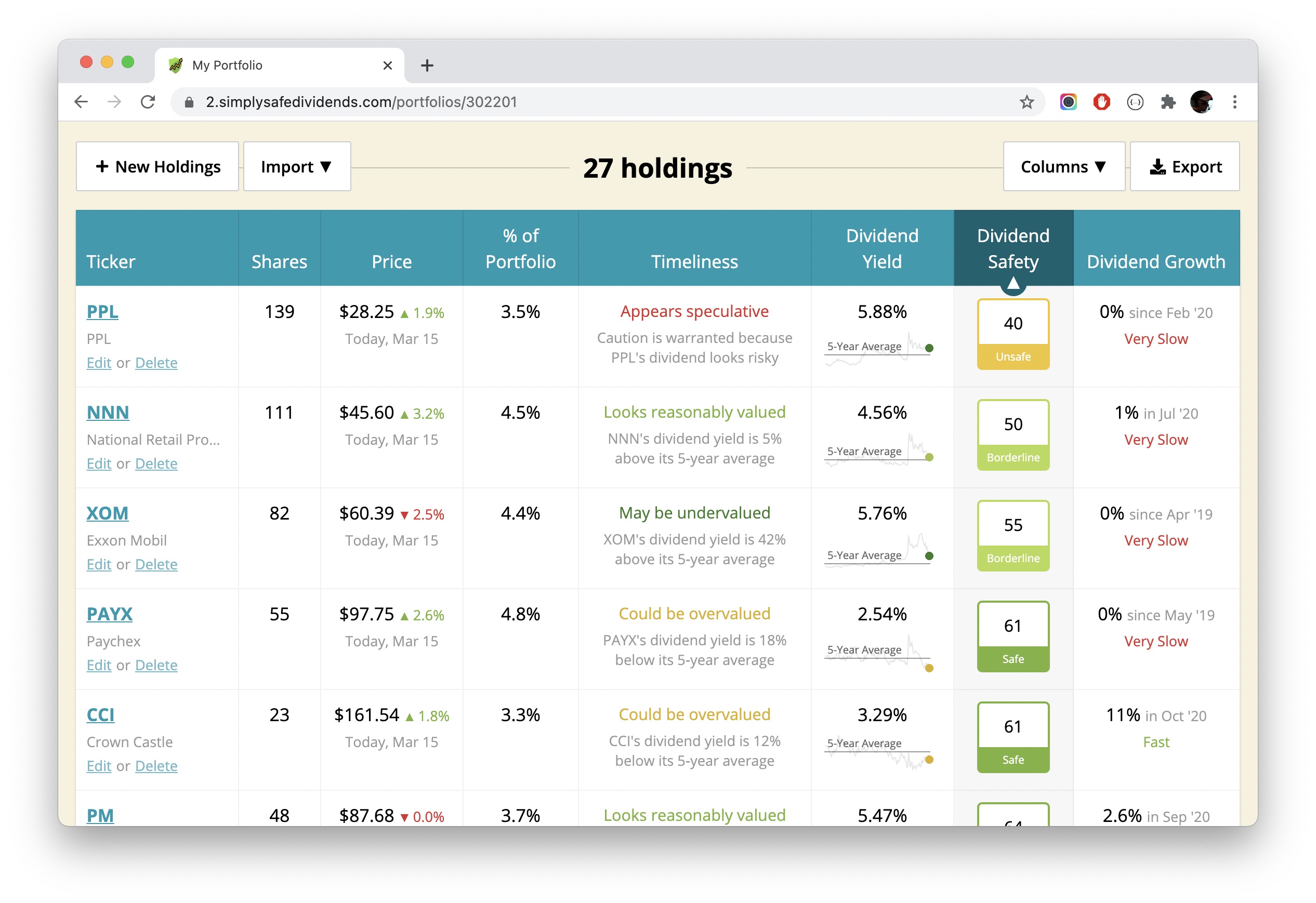Image resolution: width=1316 pixels, height=903 pixels.
Task: Click the '$161.54' CCI price
Action: 366,715
